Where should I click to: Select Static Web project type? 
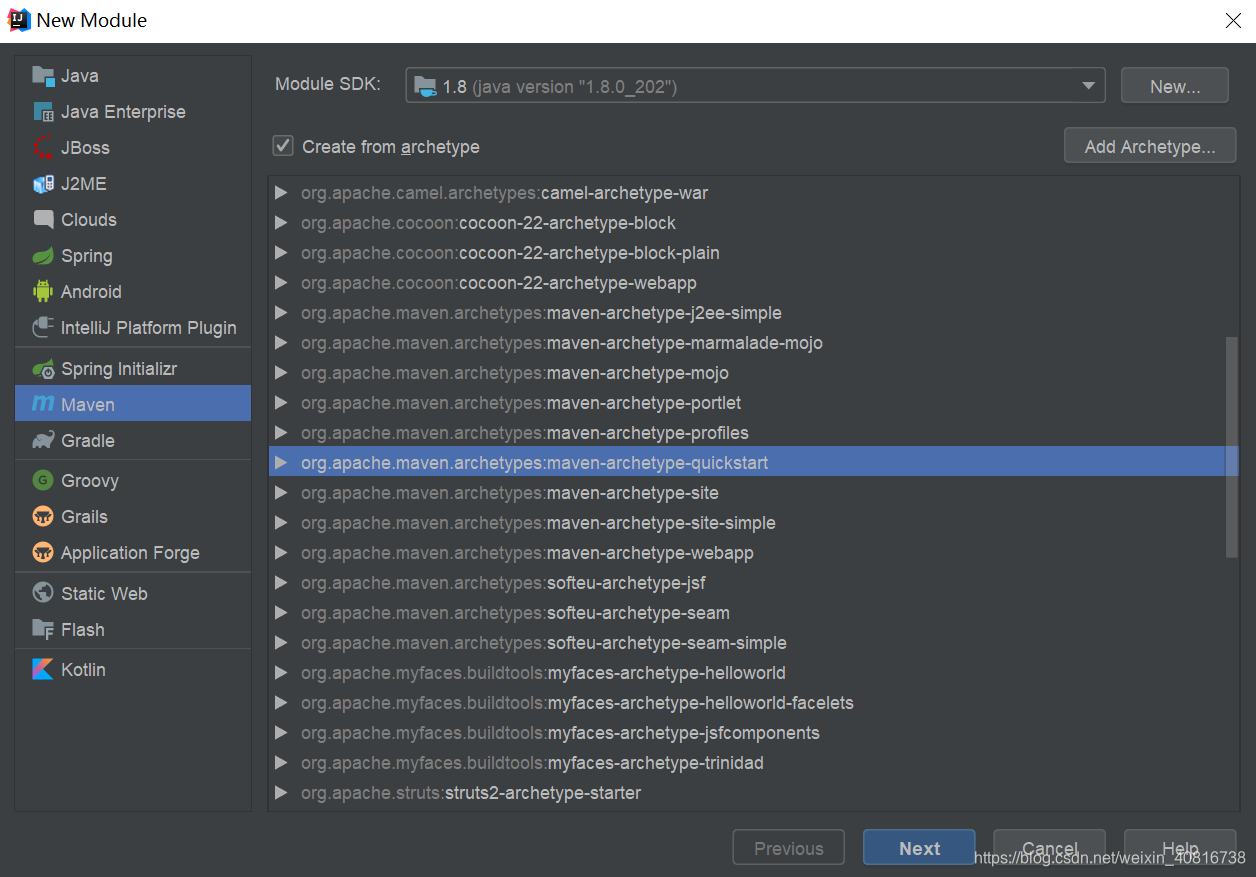click(x=133, y=594)
